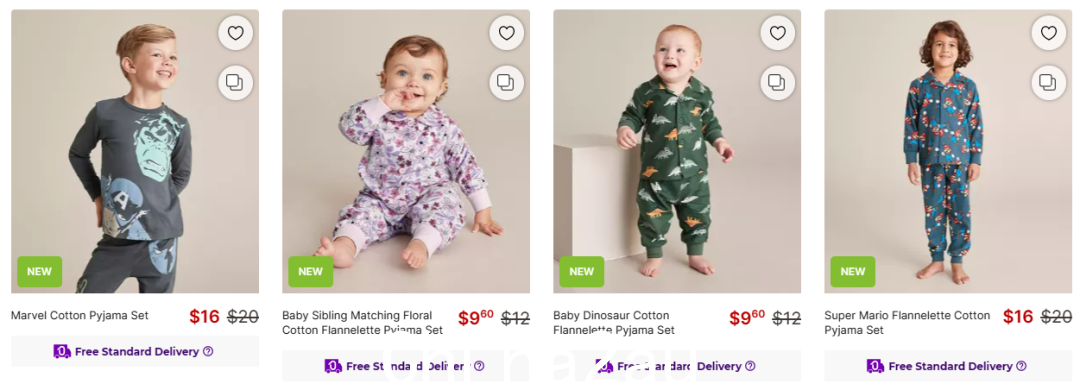Open Baby Dinosaur Cotton Flannelette Pyjama link

[x=614, y=322]
